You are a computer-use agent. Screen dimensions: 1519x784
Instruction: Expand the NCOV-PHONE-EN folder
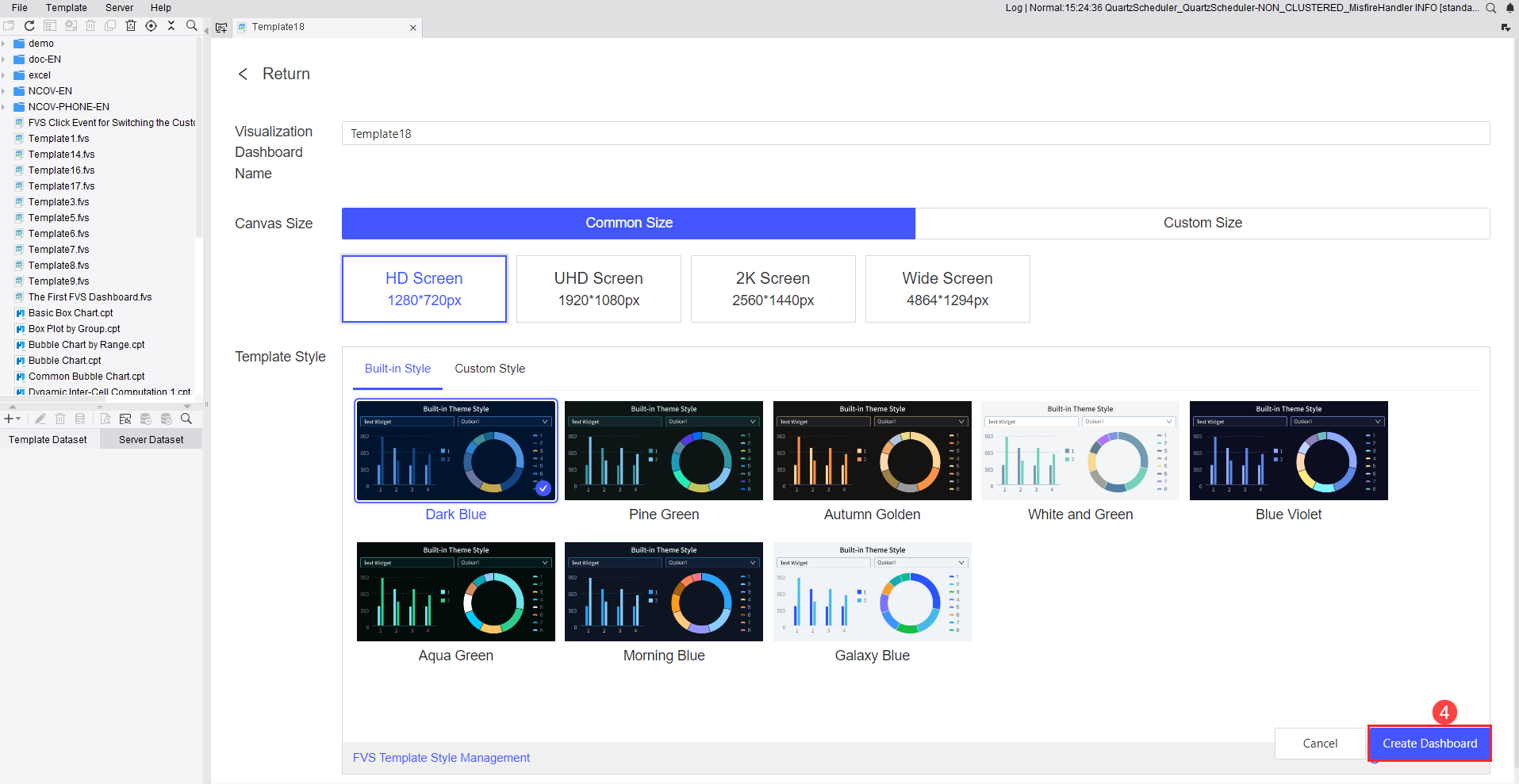click(x=4, y=107)
